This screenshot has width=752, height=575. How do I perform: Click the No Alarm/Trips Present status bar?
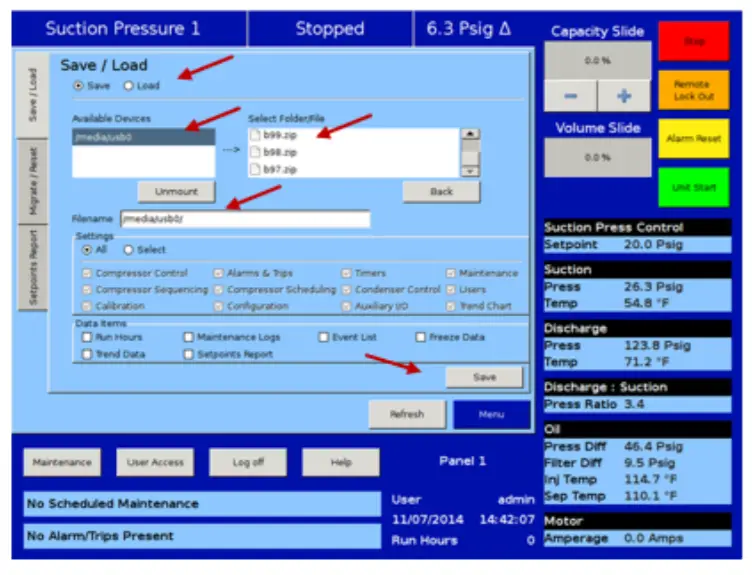[202, 536]
